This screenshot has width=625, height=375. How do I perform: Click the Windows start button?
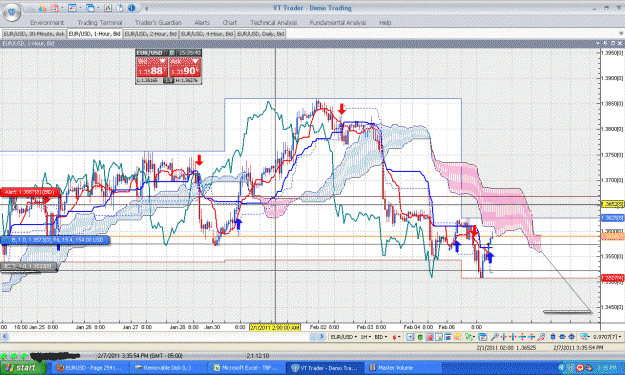(23, 367)
